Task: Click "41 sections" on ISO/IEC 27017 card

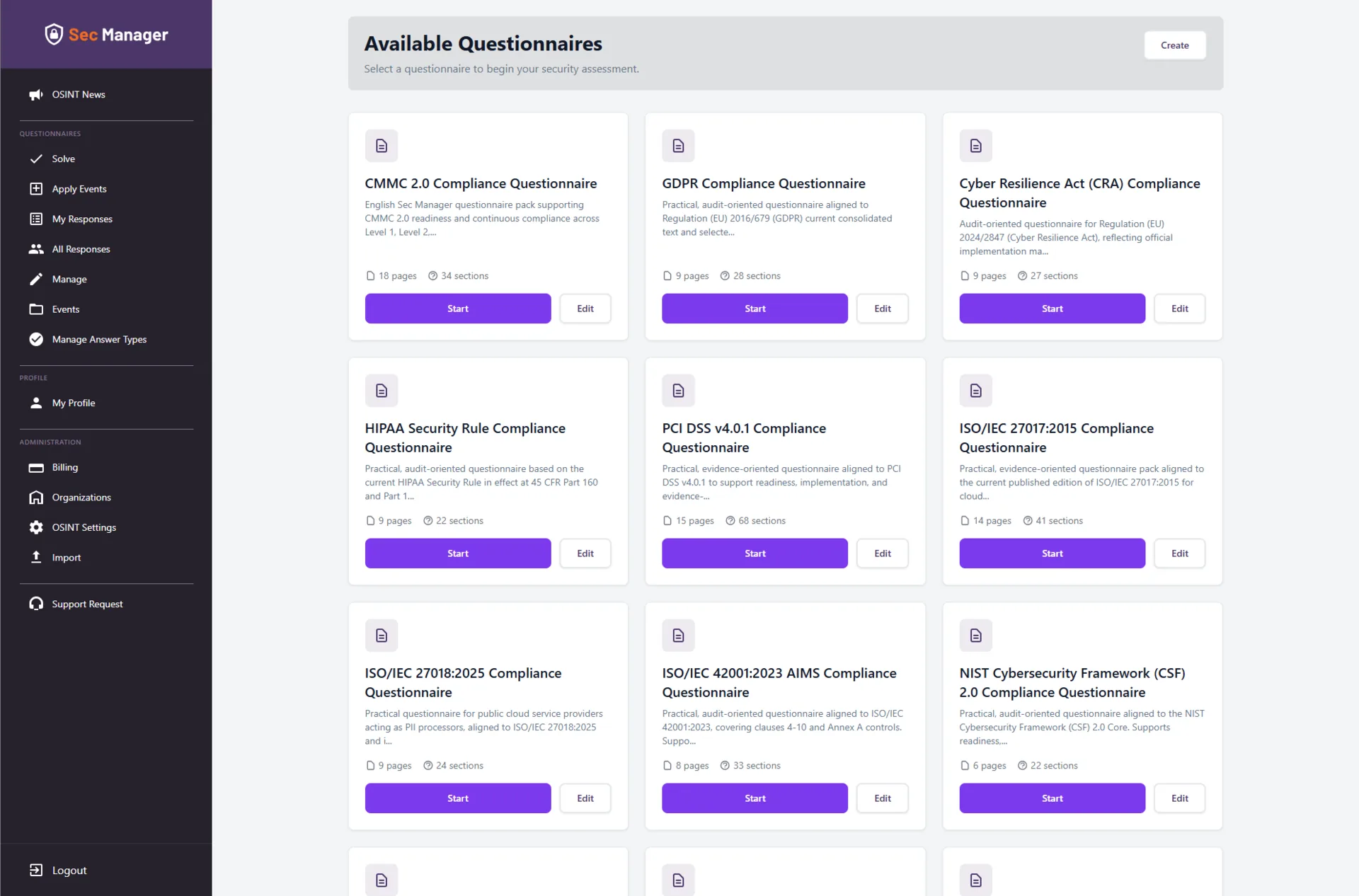Action: [x=1059, y=521]
